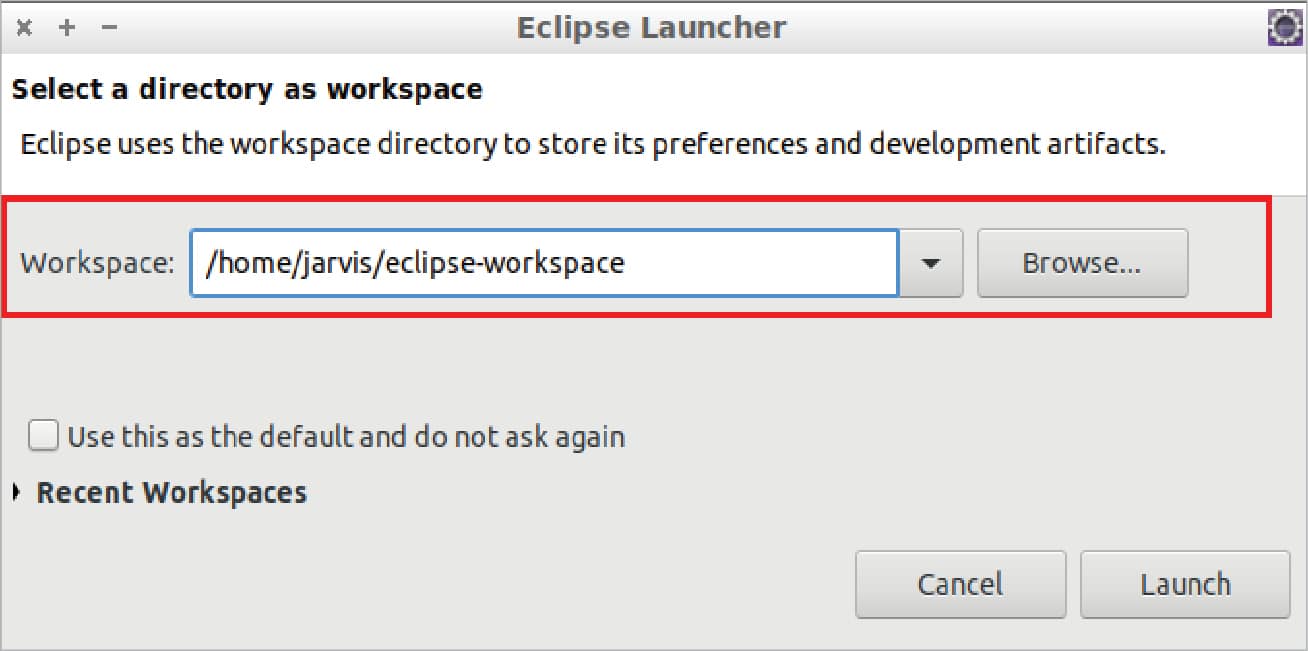The image size is (1308, 651).
Task: Click the "Workspace:" field label
Action: 98,263
